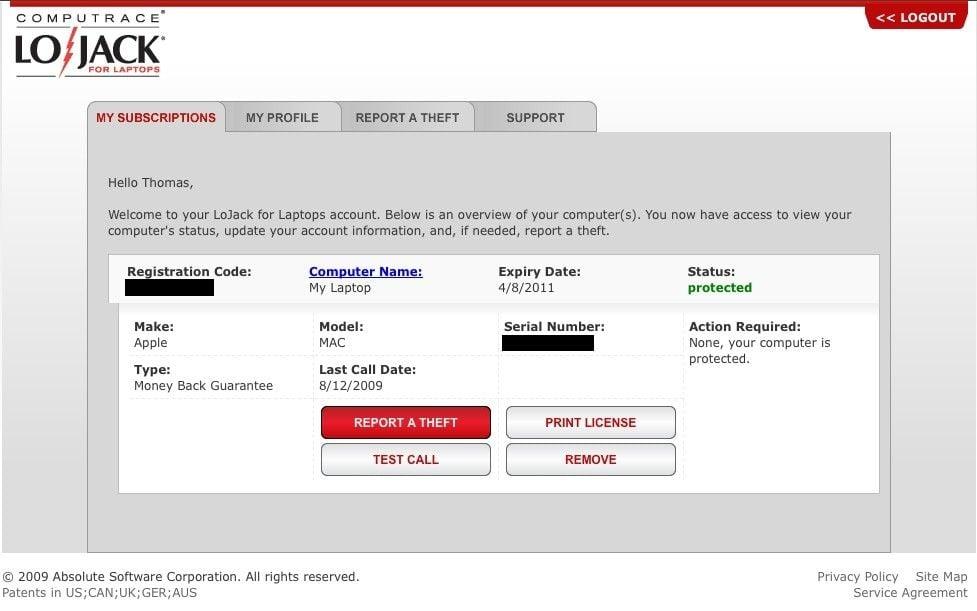
Task: Open the Report a Theft tab
Action: click(407, 118)
